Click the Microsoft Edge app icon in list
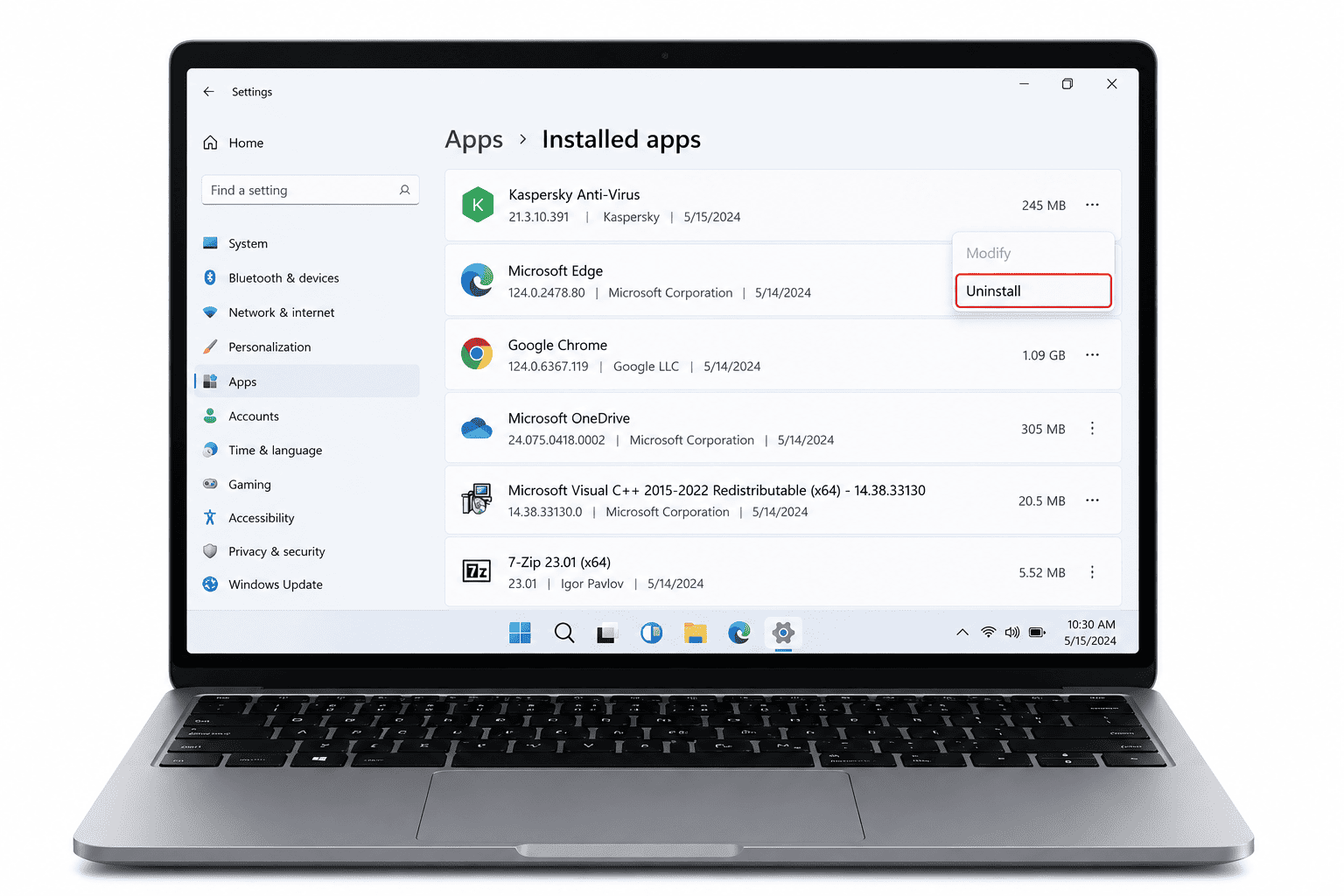Image resolution: width=1344 pixels, height=896 pixels. (x=477, y=280)
